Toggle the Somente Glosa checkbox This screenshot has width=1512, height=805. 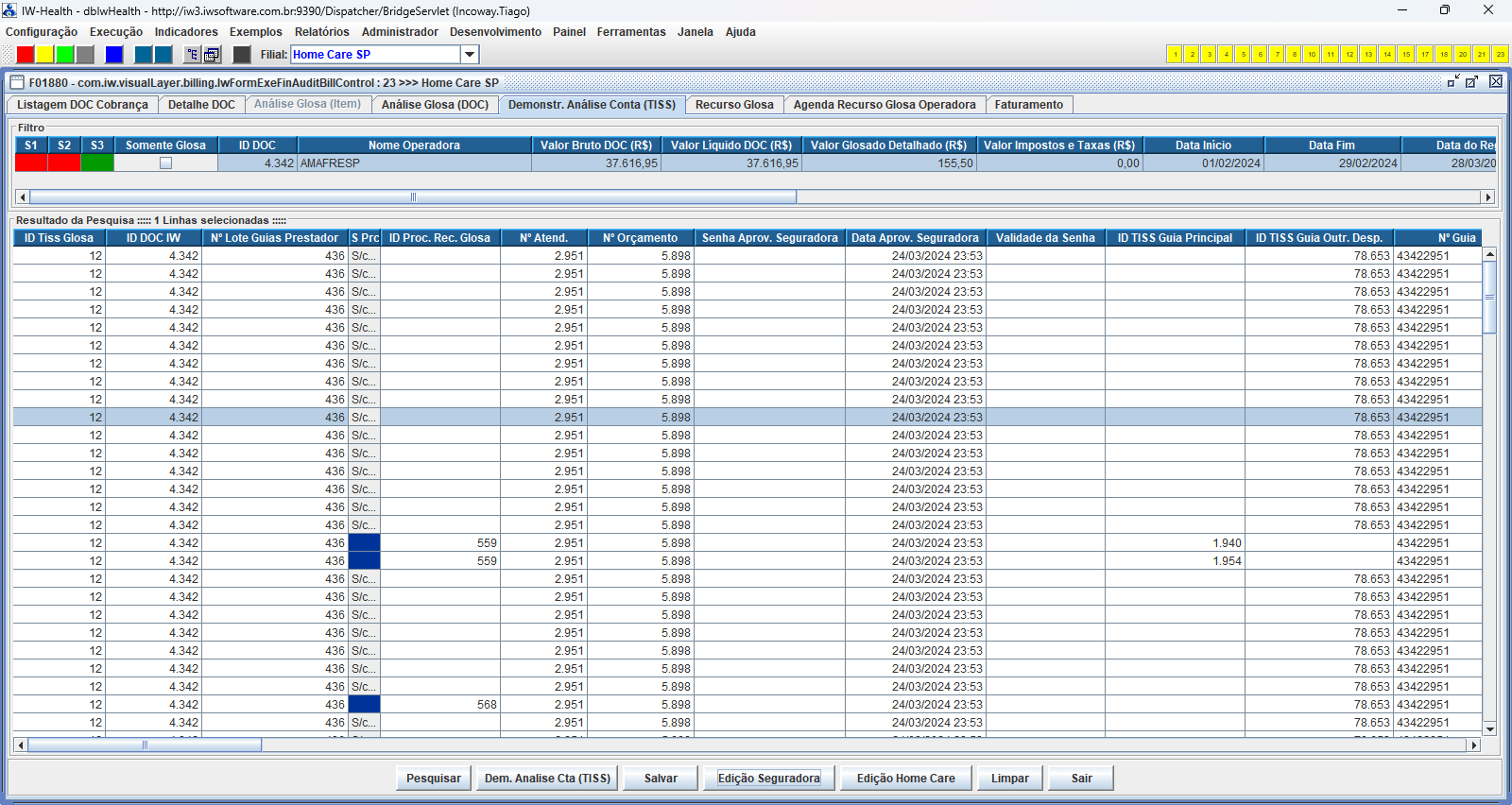click(165, 163)
